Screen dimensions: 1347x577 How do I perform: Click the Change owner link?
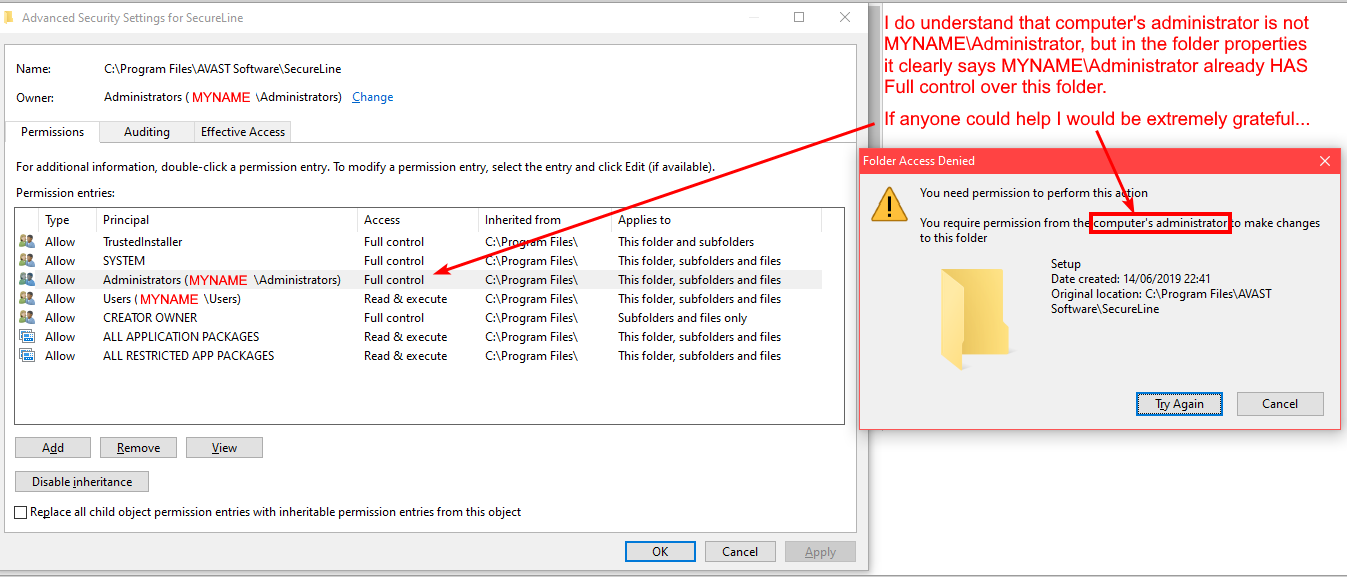[373, 97]
